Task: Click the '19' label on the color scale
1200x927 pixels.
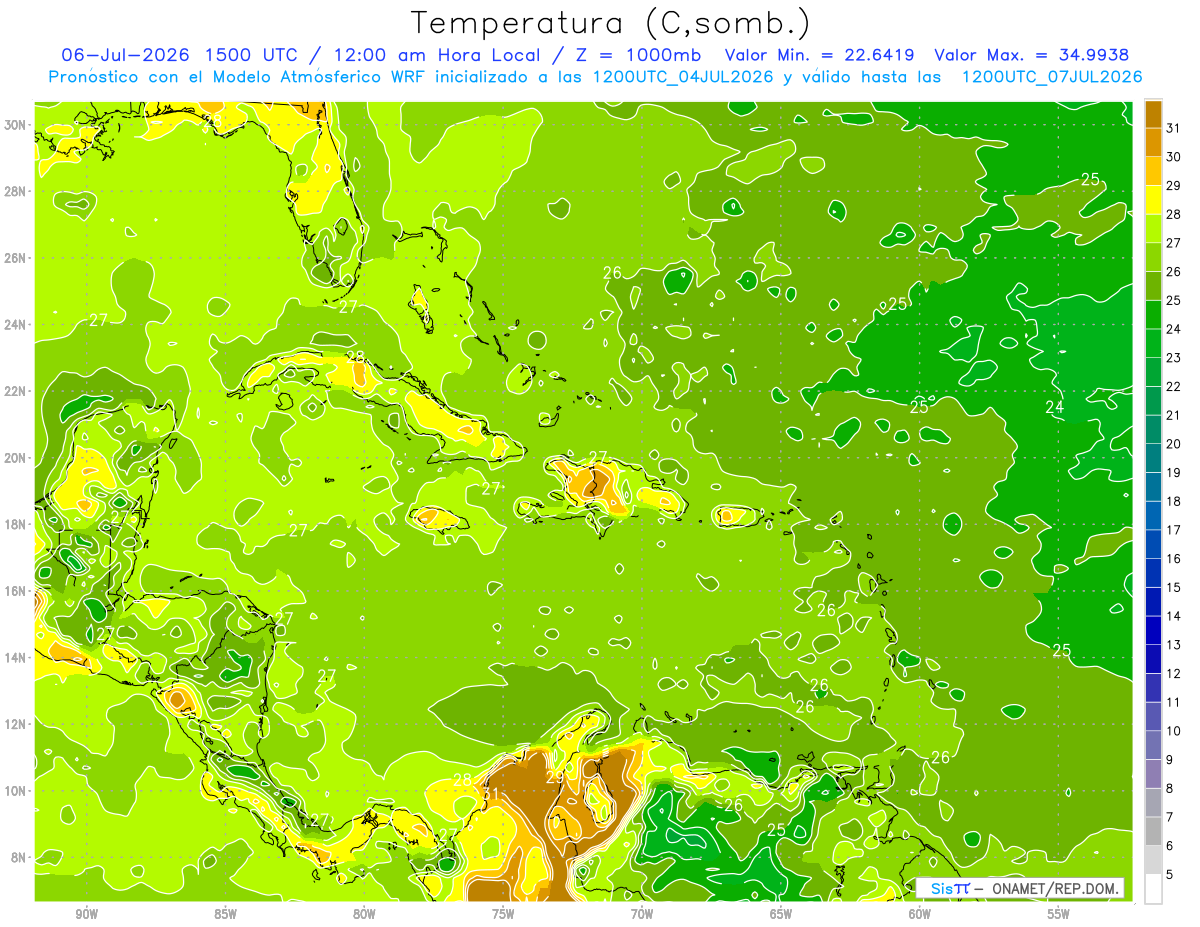Action: [x=1174, y=472]
